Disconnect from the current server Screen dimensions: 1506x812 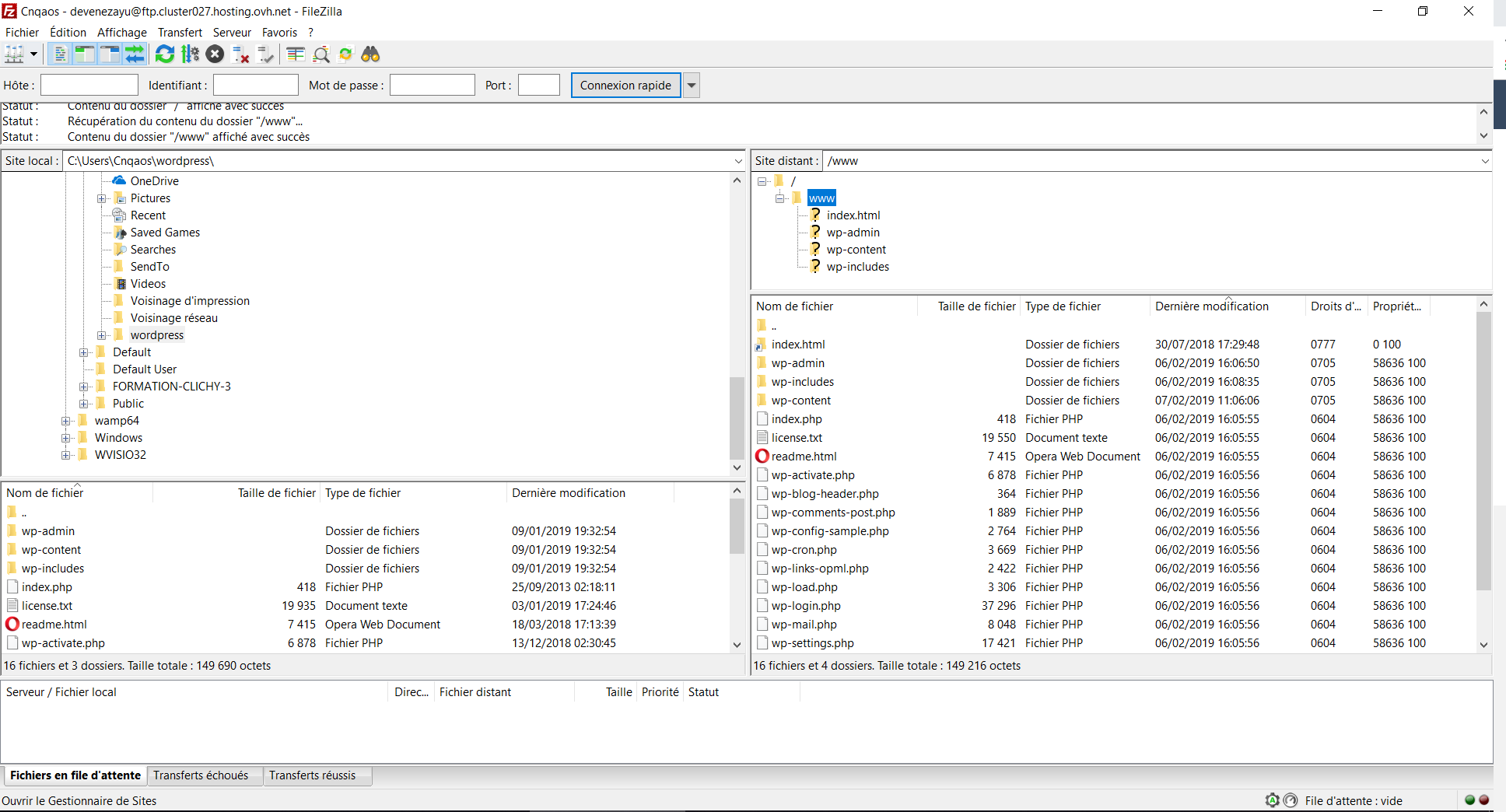point(241,54)
